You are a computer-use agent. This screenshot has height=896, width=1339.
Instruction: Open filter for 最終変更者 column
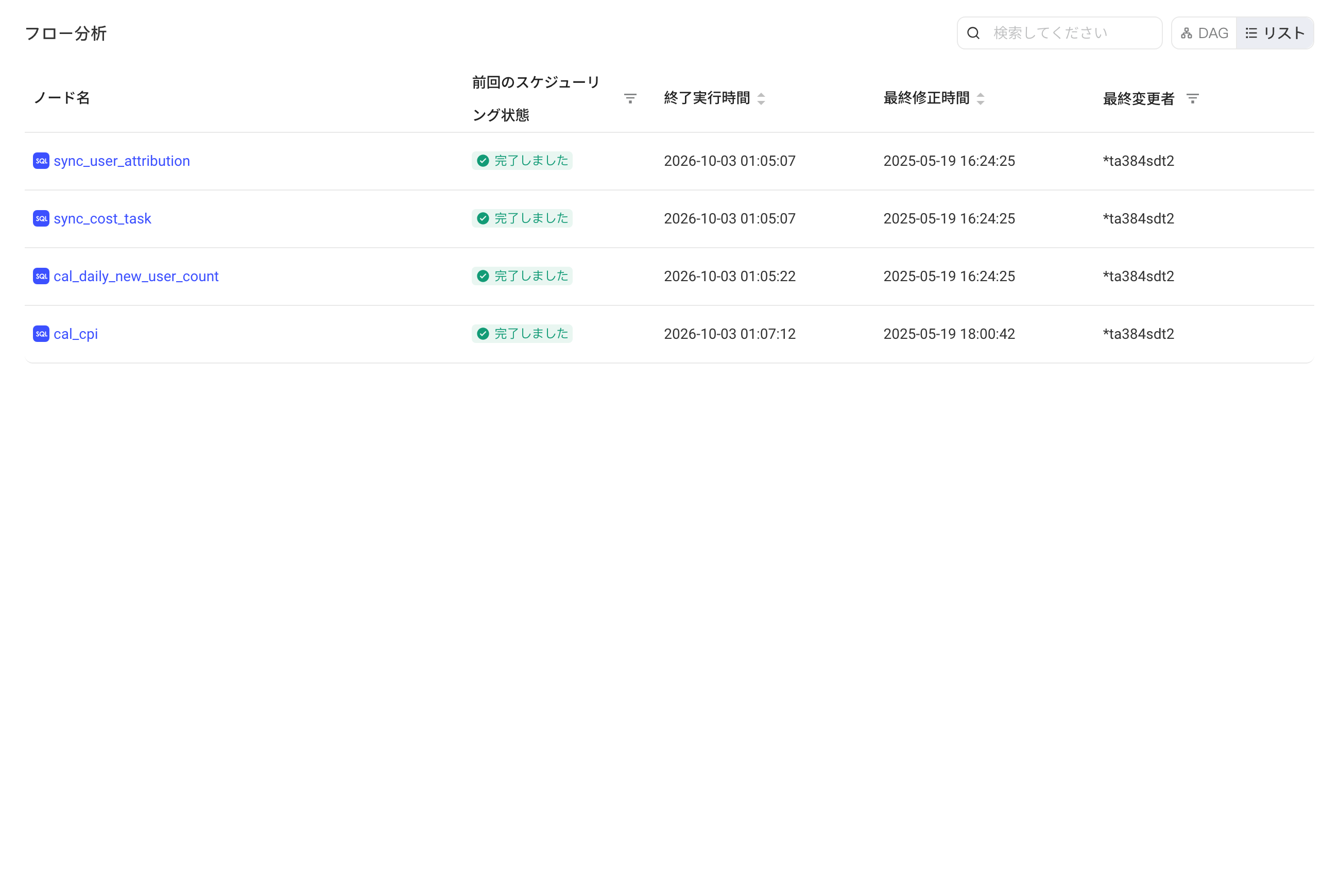[1192, 98]
